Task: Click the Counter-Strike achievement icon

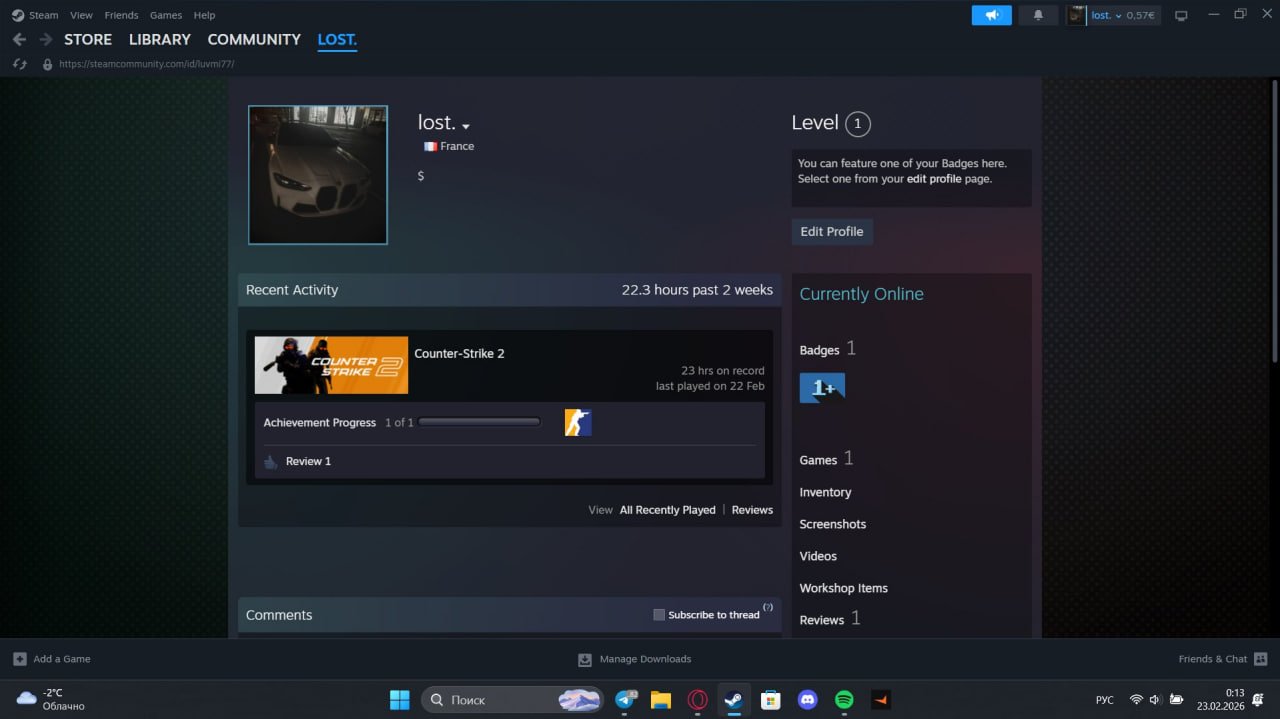Action: point(578,422)
